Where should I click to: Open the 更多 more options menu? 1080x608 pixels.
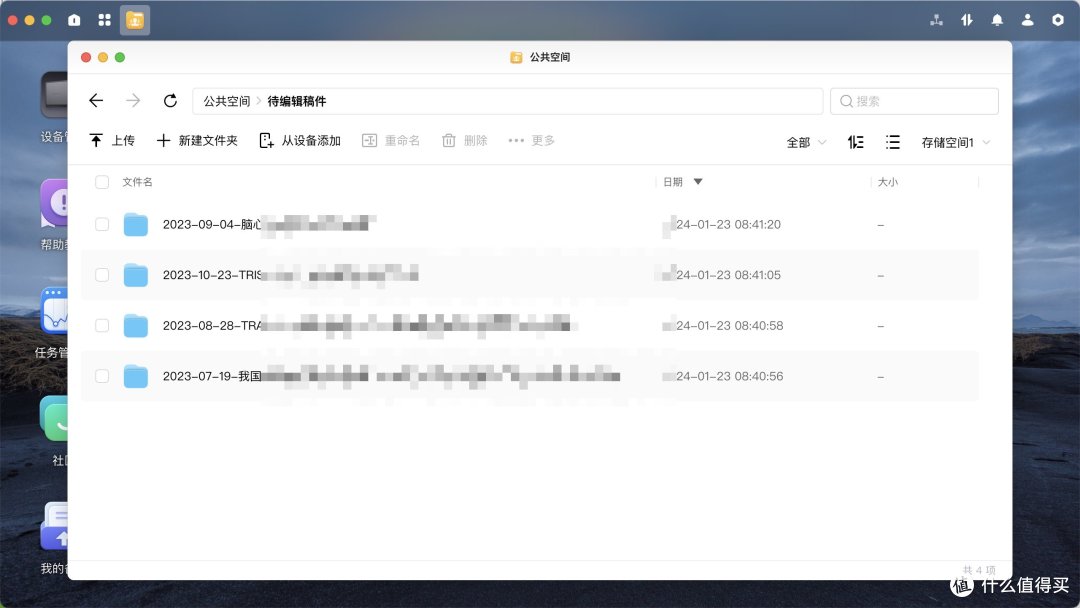[531, 140]
